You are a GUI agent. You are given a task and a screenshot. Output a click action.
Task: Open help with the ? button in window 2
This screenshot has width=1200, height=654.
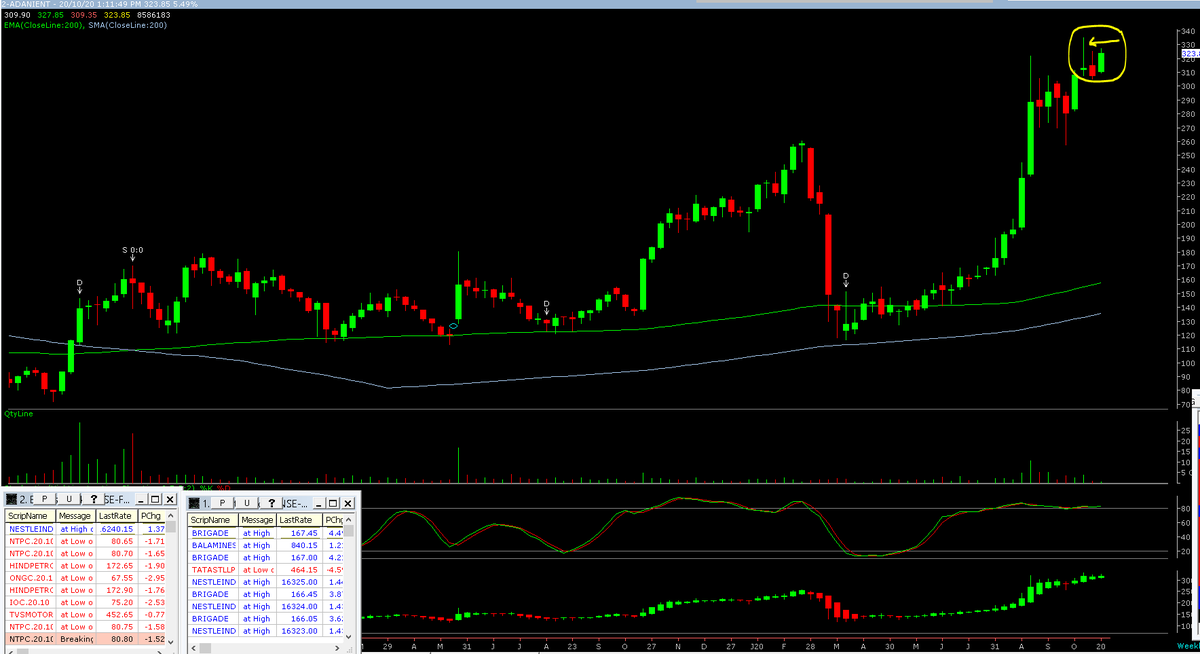pyautogui.click(x=94, y=499)
